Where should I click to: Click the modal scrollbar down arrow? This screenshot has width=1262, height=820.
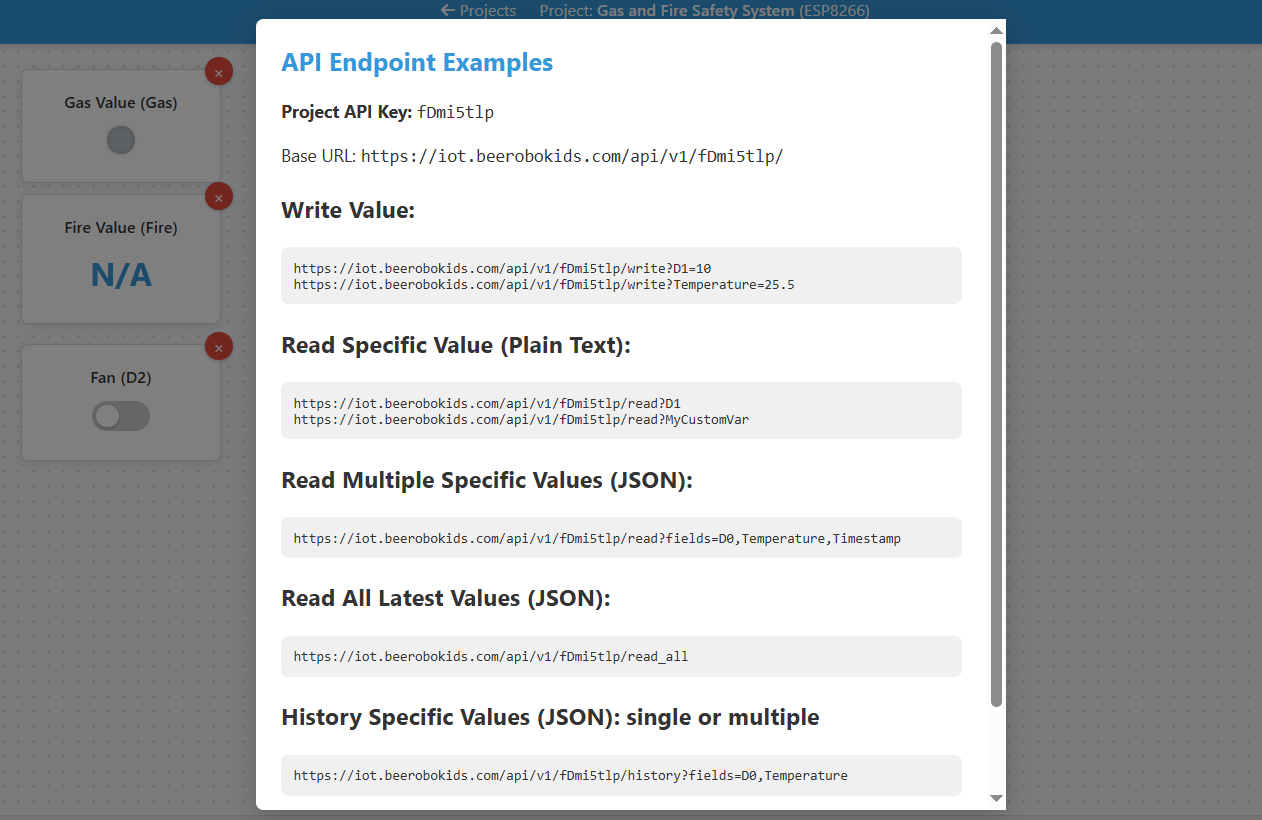996,797
